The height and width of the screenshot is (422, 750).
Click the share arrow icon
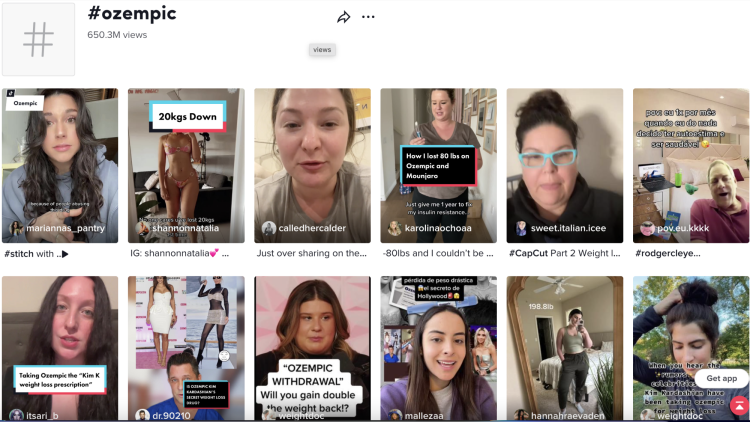[343, 17]
